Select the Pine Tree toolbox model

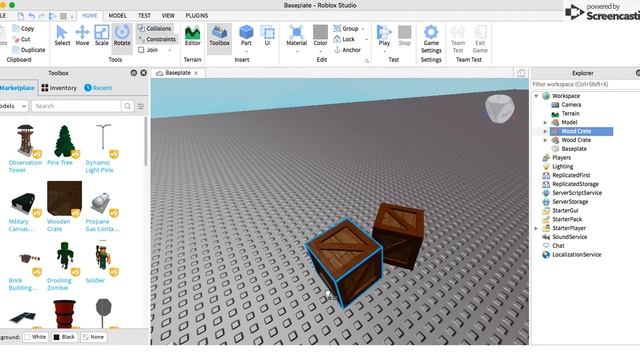64,146
